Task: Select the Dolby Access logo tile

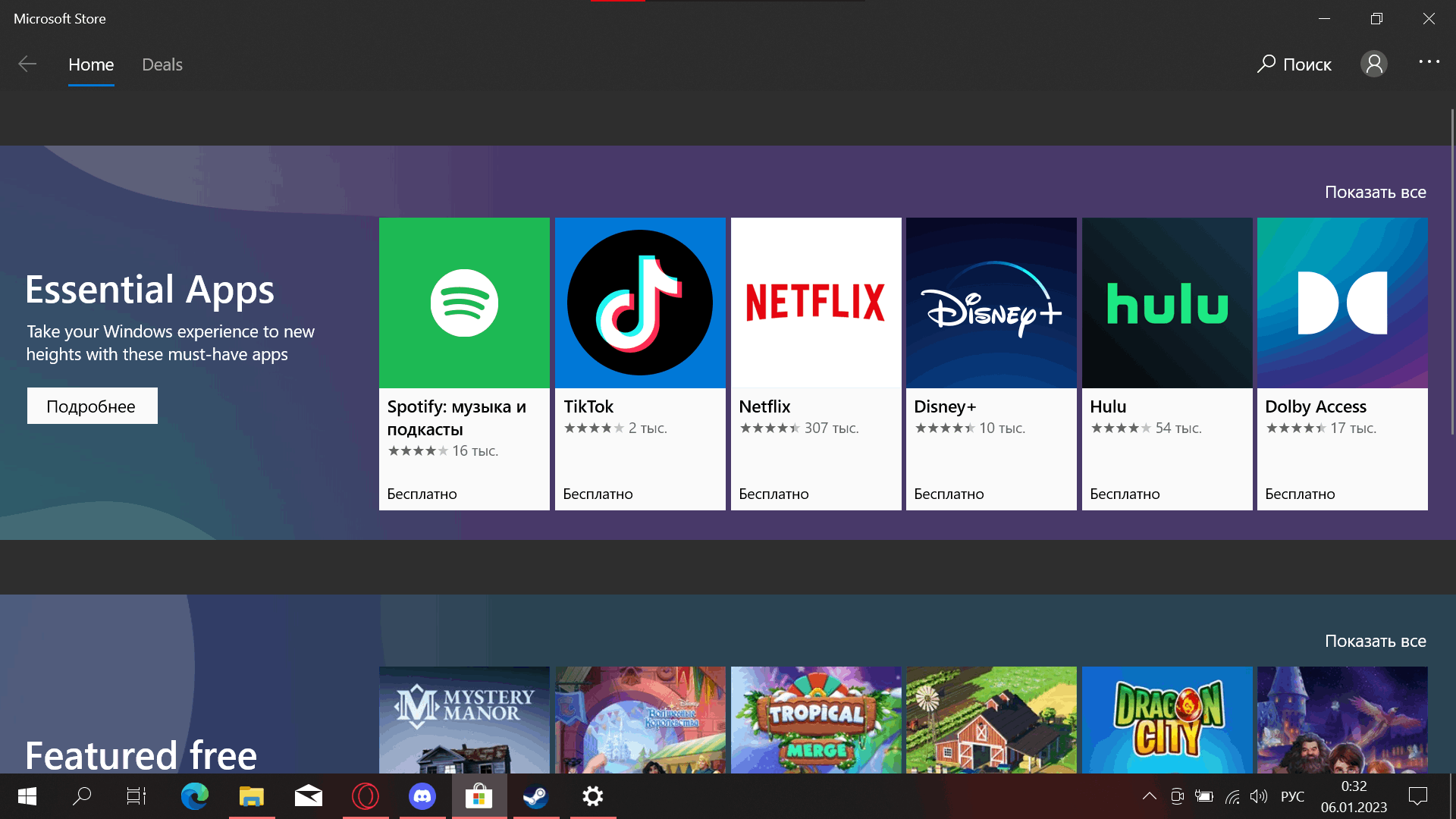Action: coord(1342,303)
